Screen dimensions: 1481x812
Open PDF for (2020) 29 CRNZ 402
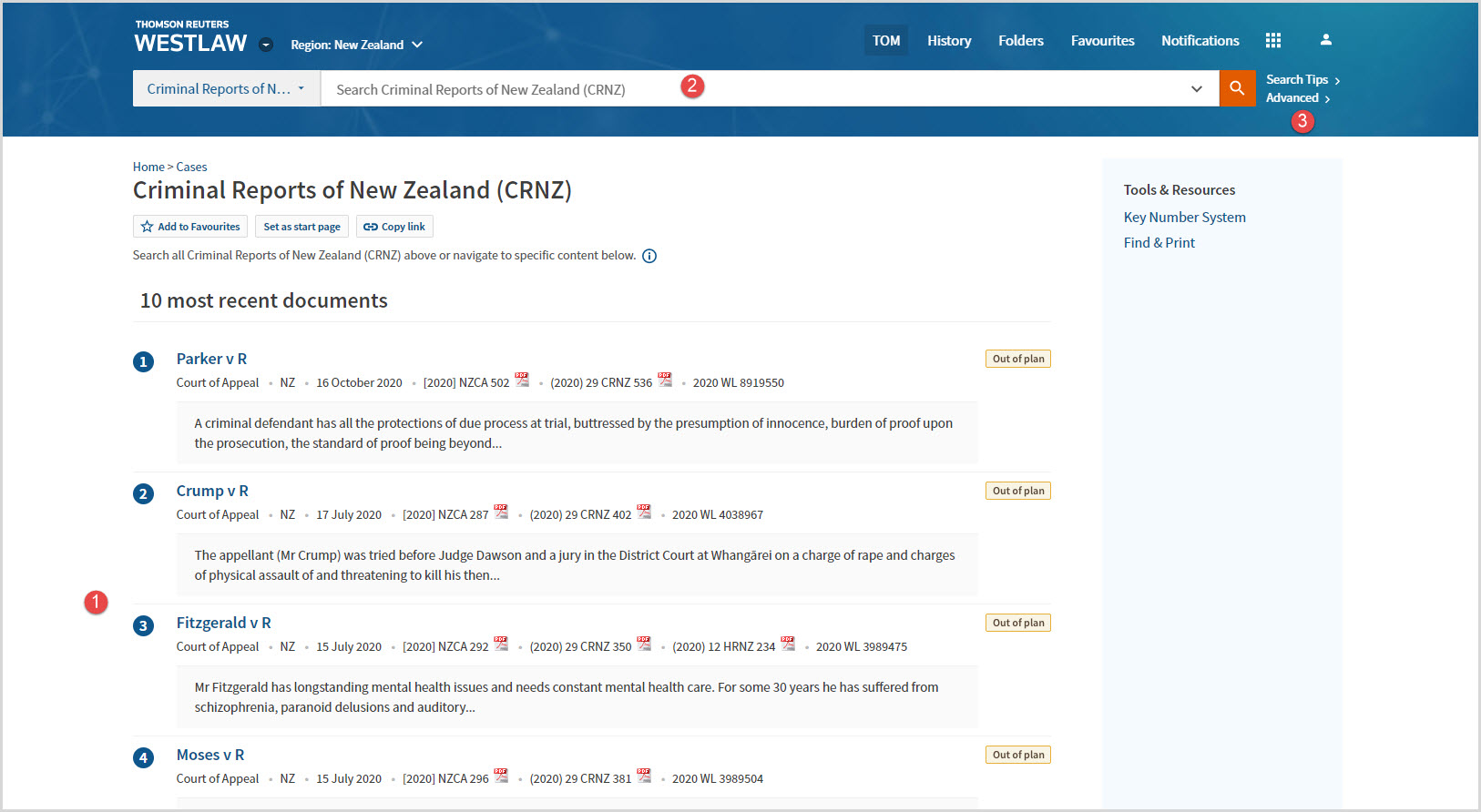point(644,512)
